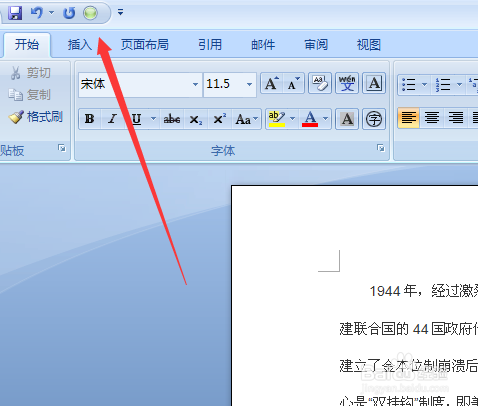Image resolution: width=478 pixels, height=406 pixels.
Task: Open the Change Case Aa menu
Action: [246, 119]
